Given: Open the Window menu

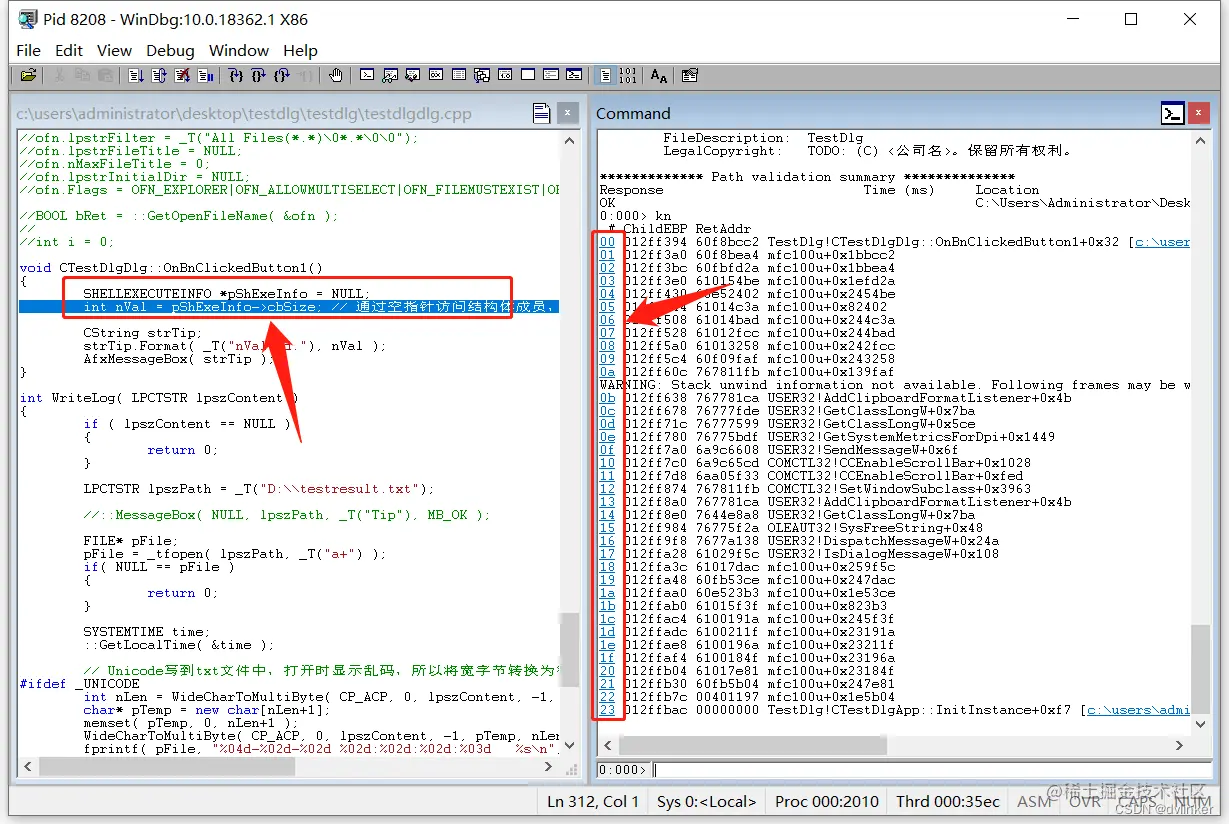Looking at the screenshot, I should pyautogui.click(x=239, y=50).
